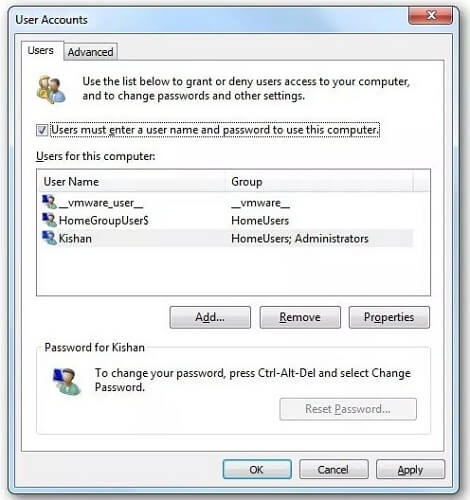470x500 pixels.
Task: Switch to the Advanced tab
Action: pyautogui.click(x=90, y=52)
